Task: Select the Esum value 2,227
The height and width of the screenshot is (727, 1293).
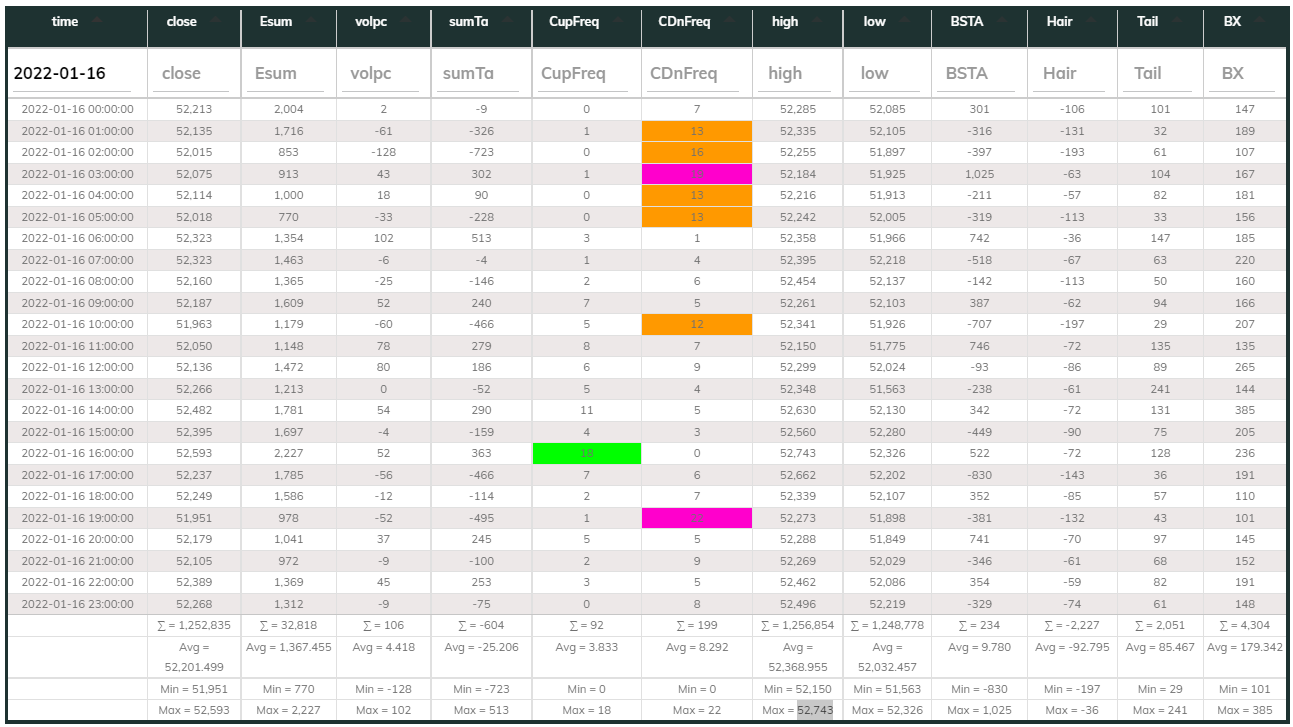Action: click(289, 453)
